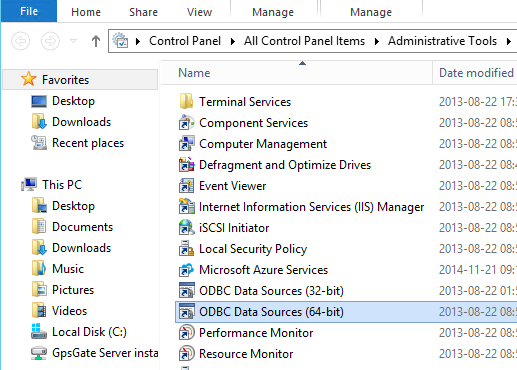Expand the arrow after Administrative Tools
Screen dimensions: 517x370
coord(509,41)
